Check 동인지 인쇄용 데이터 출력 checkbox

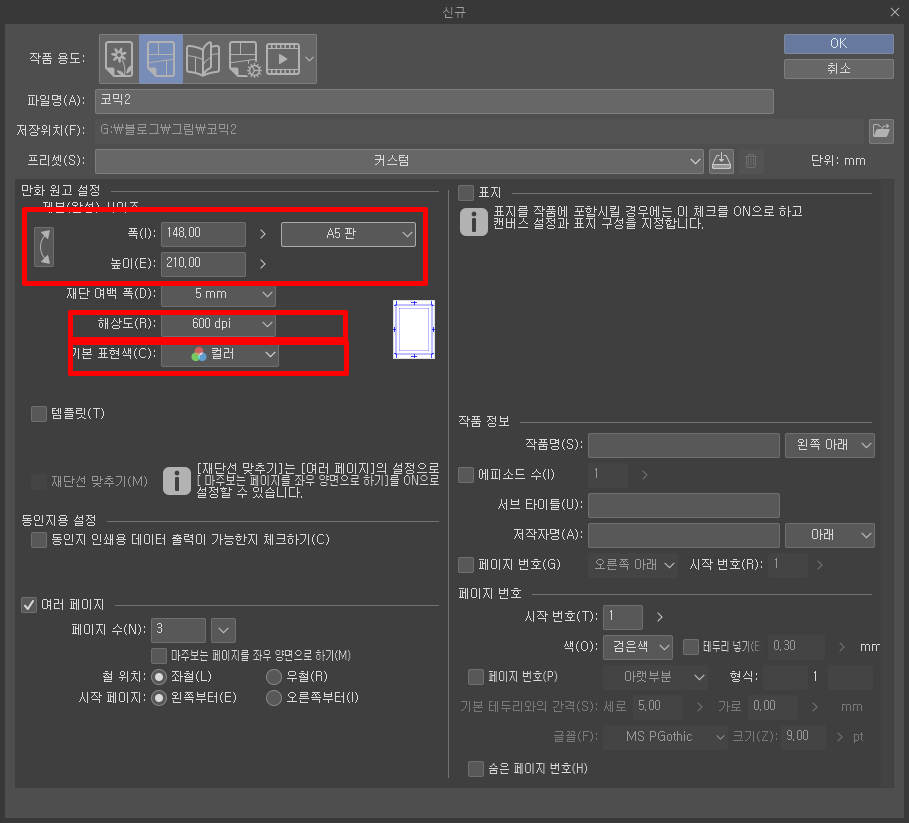click(x=39, y=540)
